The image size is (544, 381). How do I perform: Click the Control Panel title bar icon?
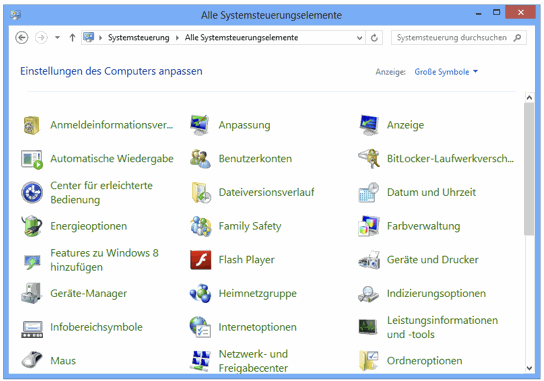tap(16, 15)
